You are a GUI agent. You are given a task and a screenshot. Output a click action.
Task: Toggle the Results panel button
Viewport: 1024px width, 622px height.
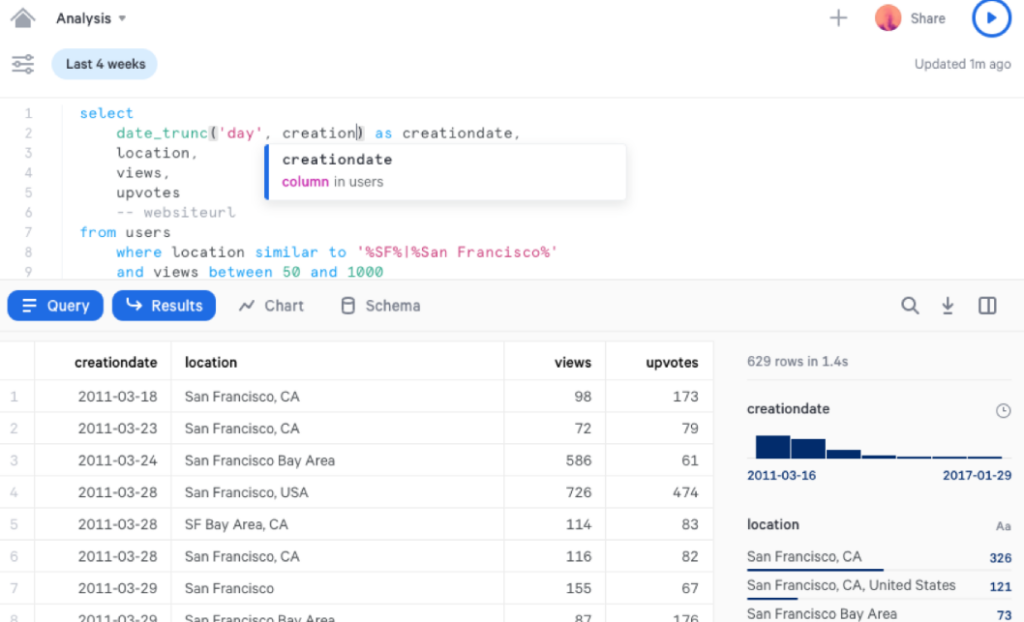tap(164, 306)
